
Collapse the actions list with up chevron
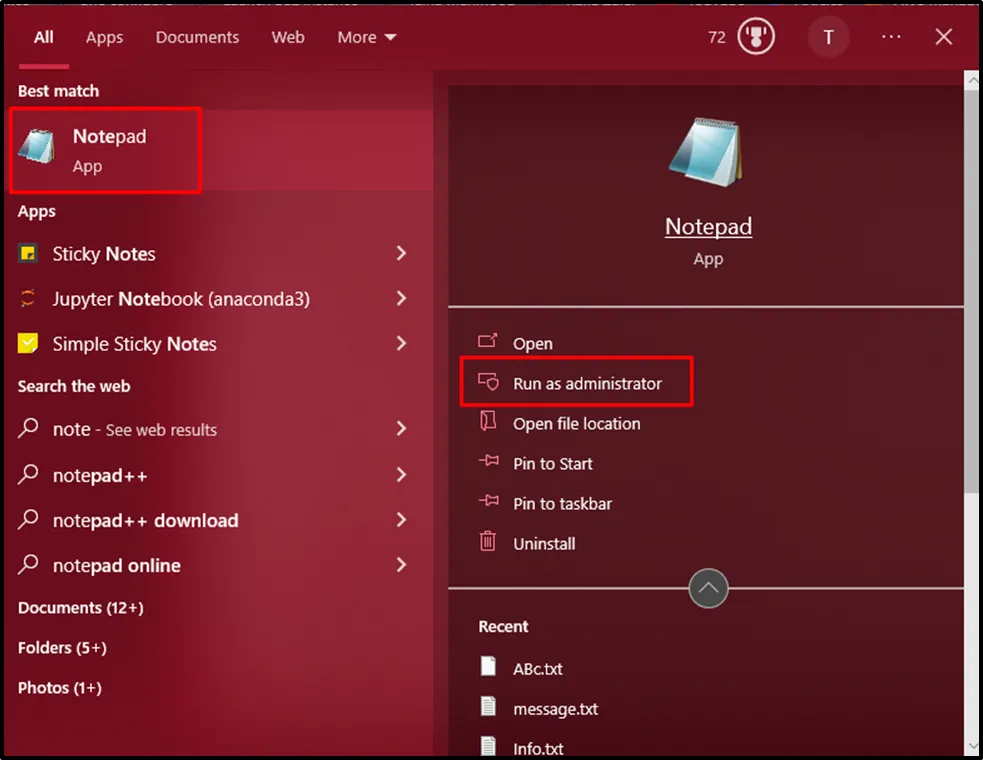pyautogui.click(x=708, y=589)
